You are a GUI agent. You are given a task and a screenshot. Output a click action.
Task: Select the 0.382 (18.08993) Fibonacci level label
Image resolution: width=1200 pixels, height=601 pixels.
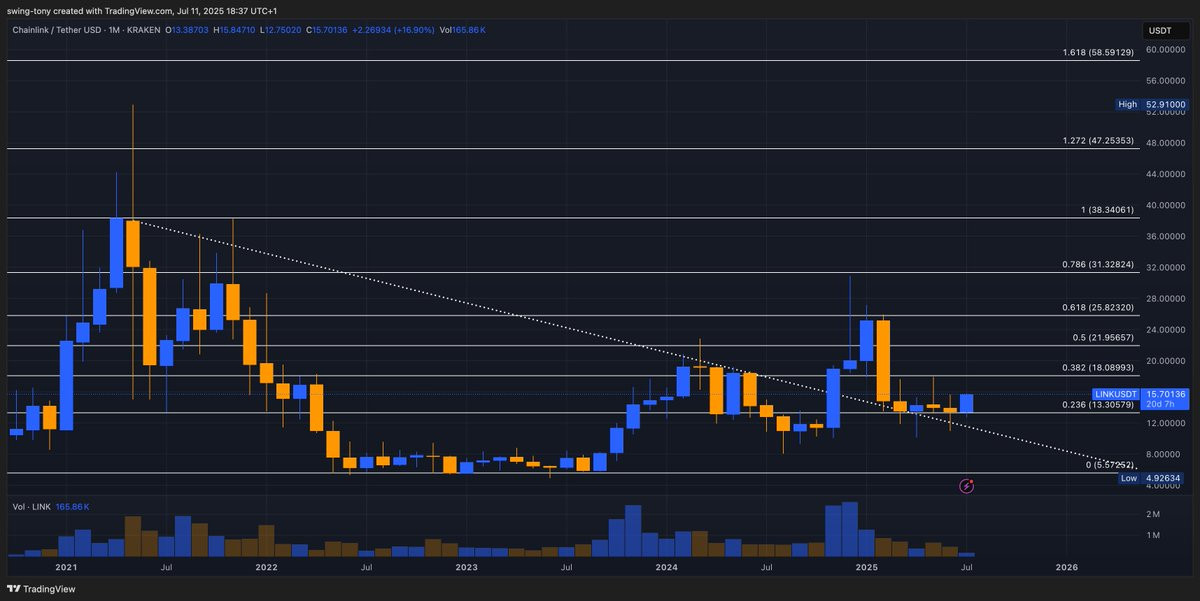point(1098,367)
